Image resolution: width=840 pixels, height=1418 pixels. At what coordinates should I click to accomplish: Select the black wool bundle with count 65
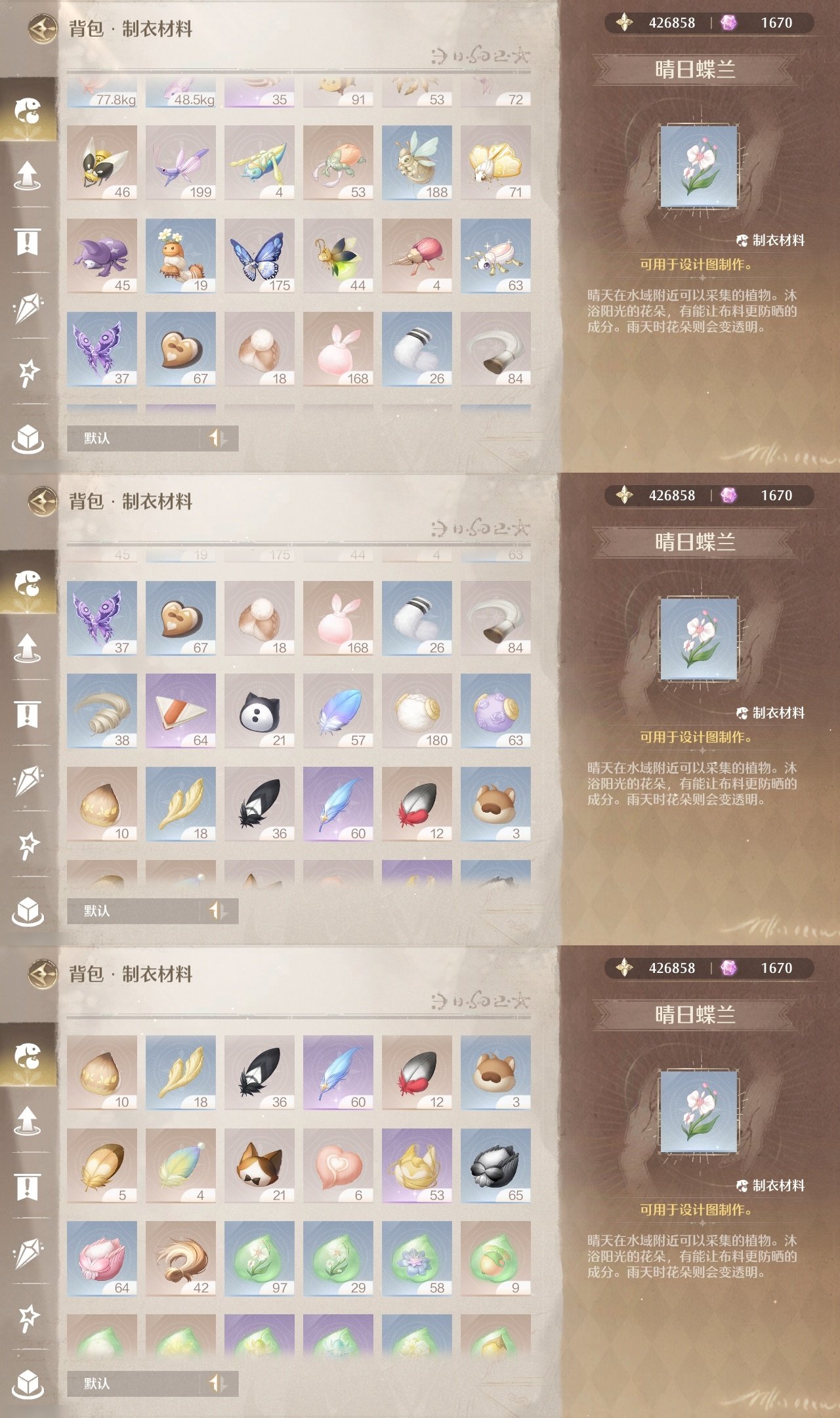pyautogui.click(x=495, y=1166)
